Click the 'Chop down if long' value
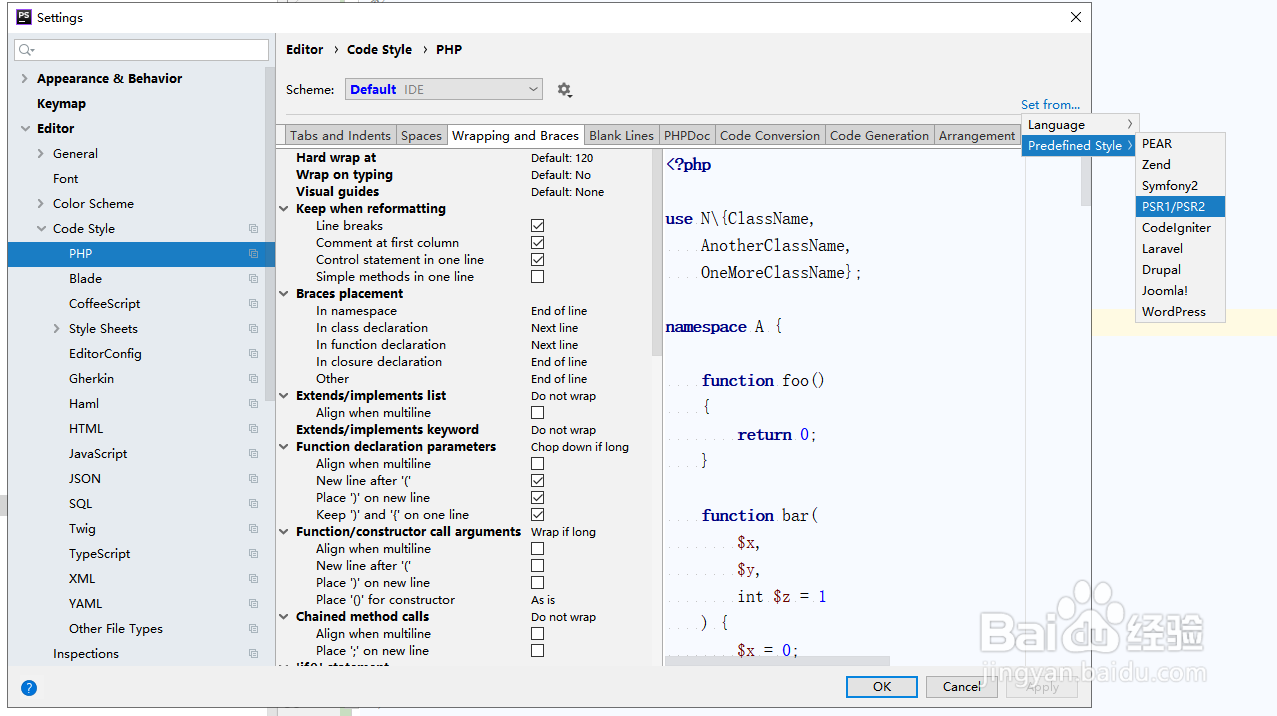Viewport: 1277px width, 716px height. [580, 447]
